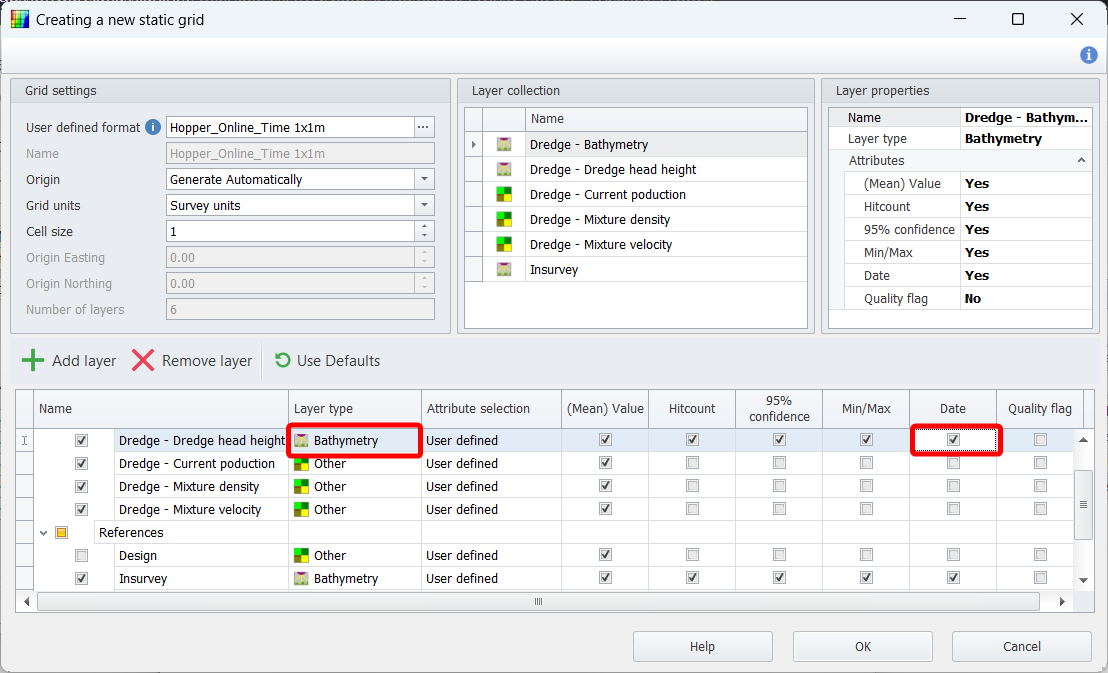Screen dimensions: 1108x673
Task: Click info icon beside User defined format
Action: click(x=153, y=127)
